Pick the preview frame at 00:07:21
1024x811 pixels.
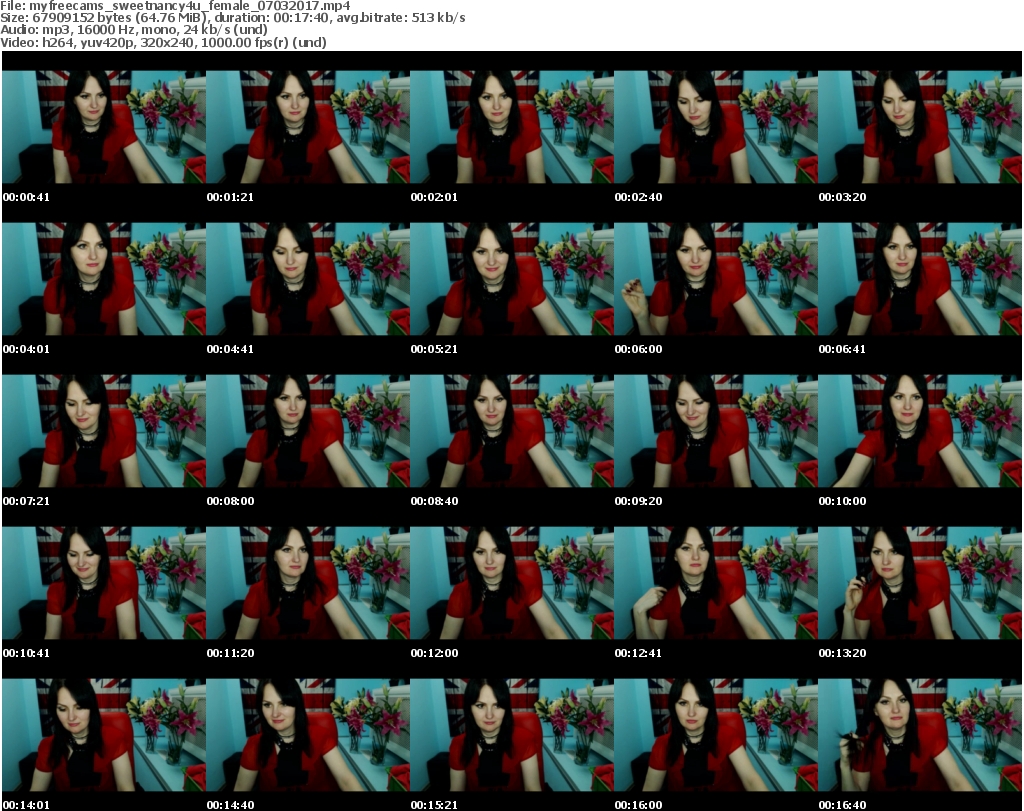pos(104,431)
